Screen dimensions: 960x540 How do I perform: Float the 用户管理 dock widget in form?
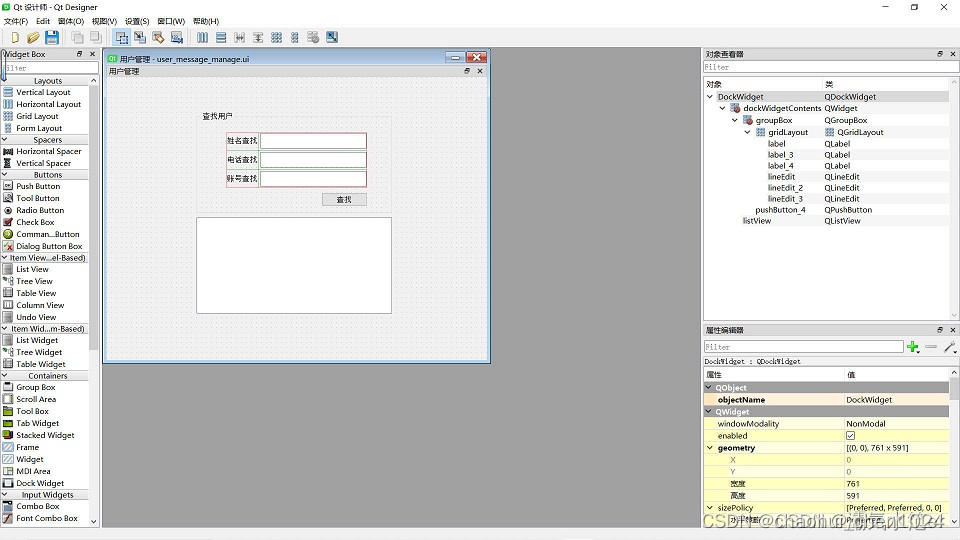(x=467, y=71)
